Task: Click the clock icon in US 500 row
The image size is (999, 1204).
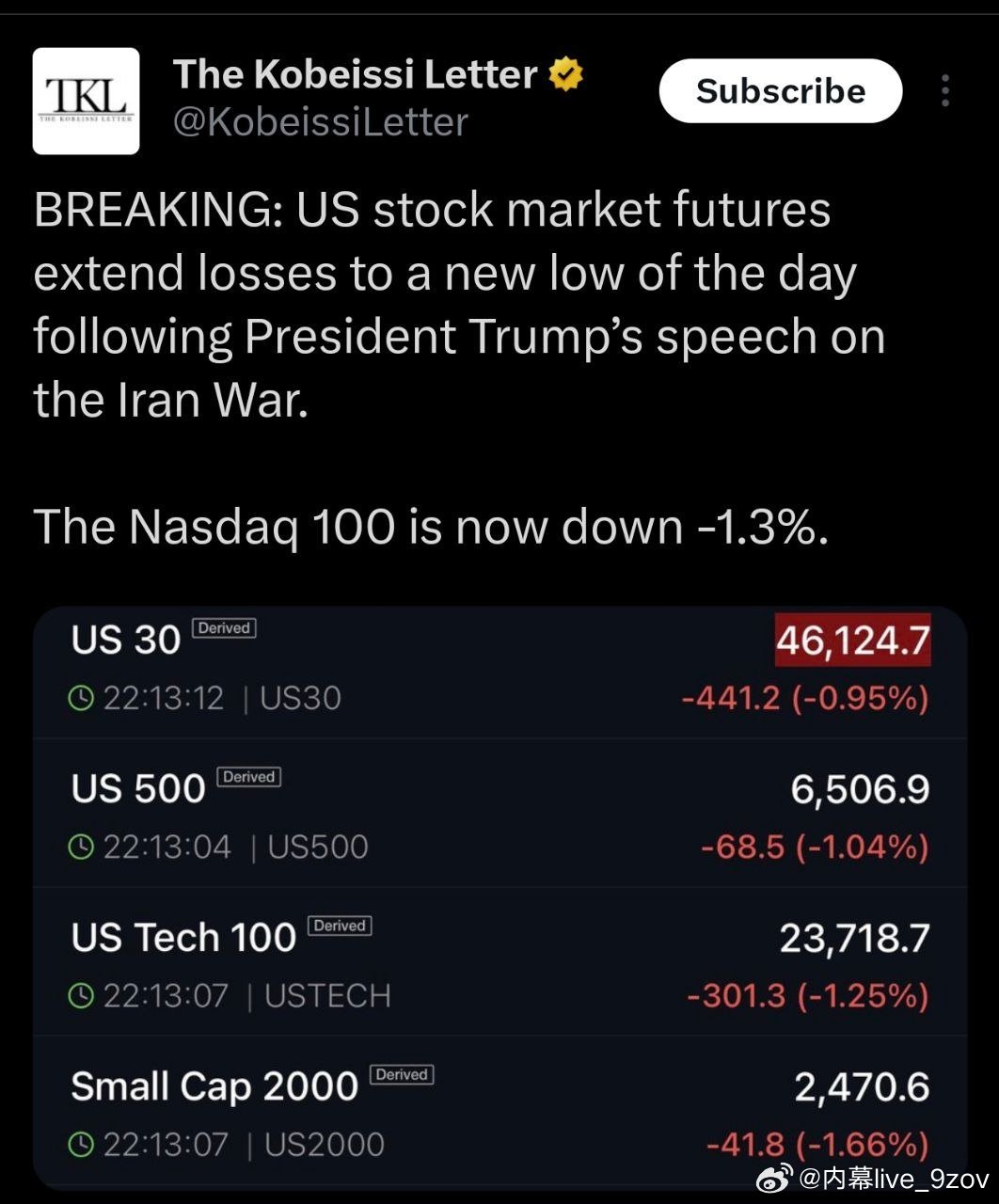Action: [83, 847]
